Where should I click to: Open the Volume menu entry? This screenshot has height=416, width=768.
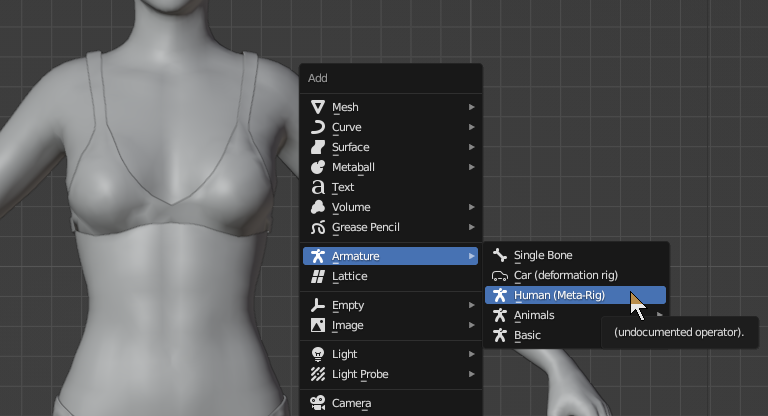(390, 207)
